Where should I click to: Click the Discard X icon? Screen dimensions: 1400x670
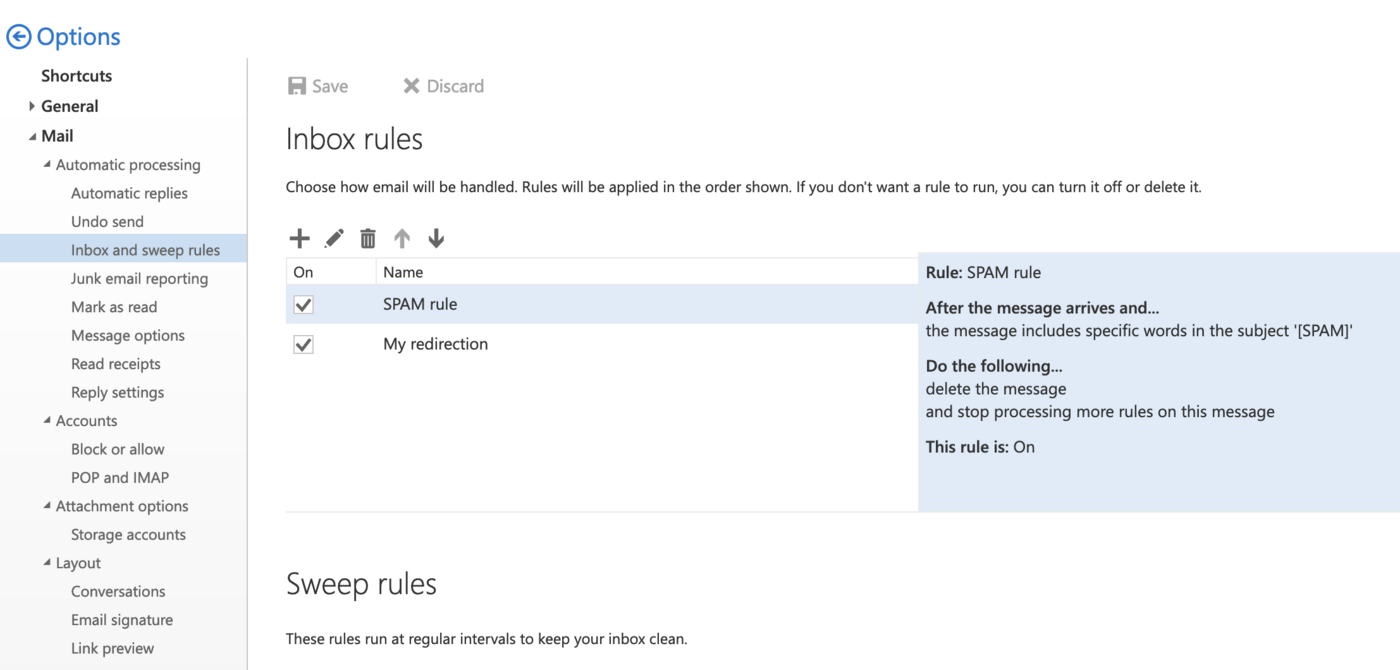[x=411, y=86]
